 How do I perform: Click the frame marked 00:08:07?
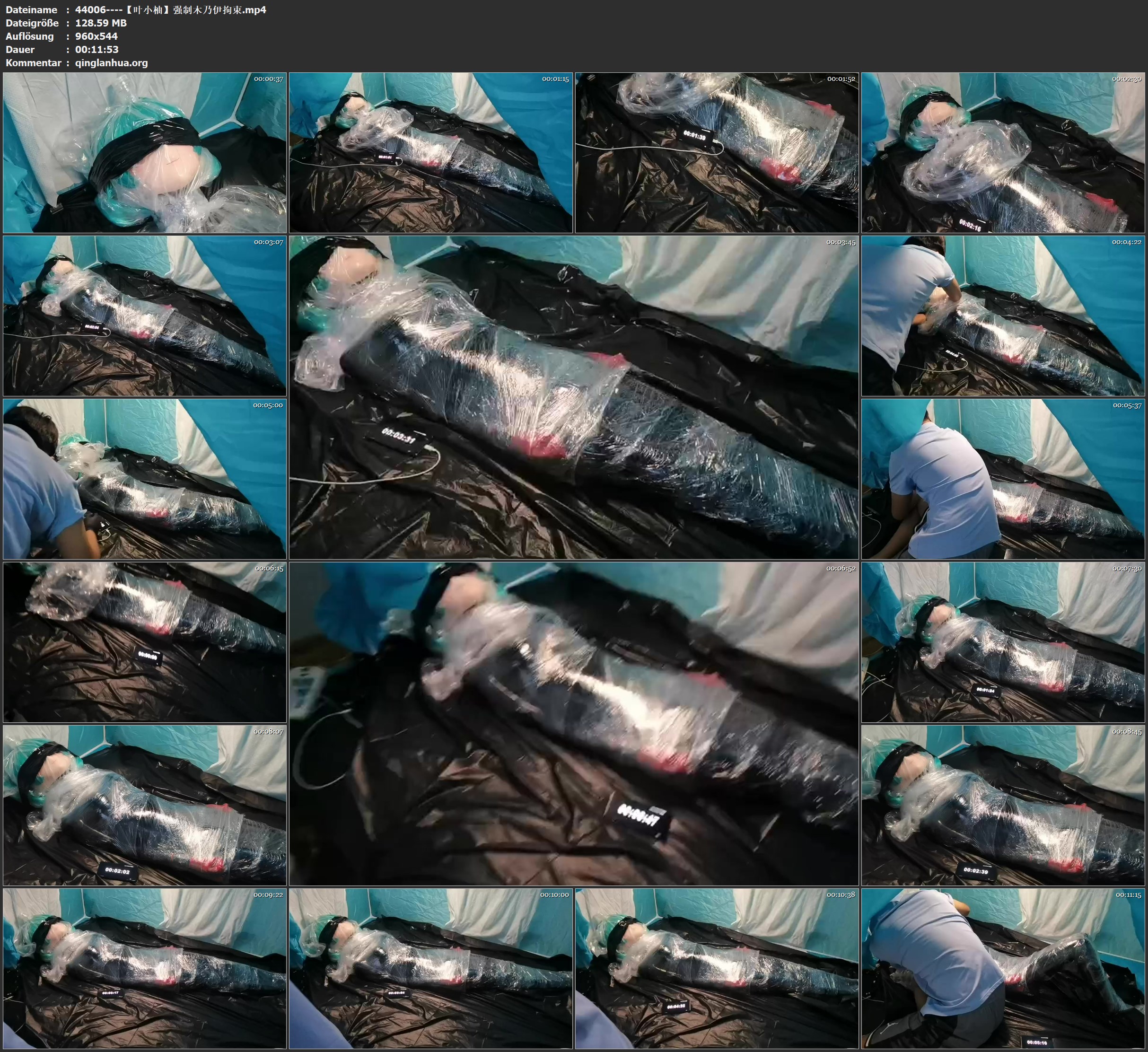coord(145,805)
